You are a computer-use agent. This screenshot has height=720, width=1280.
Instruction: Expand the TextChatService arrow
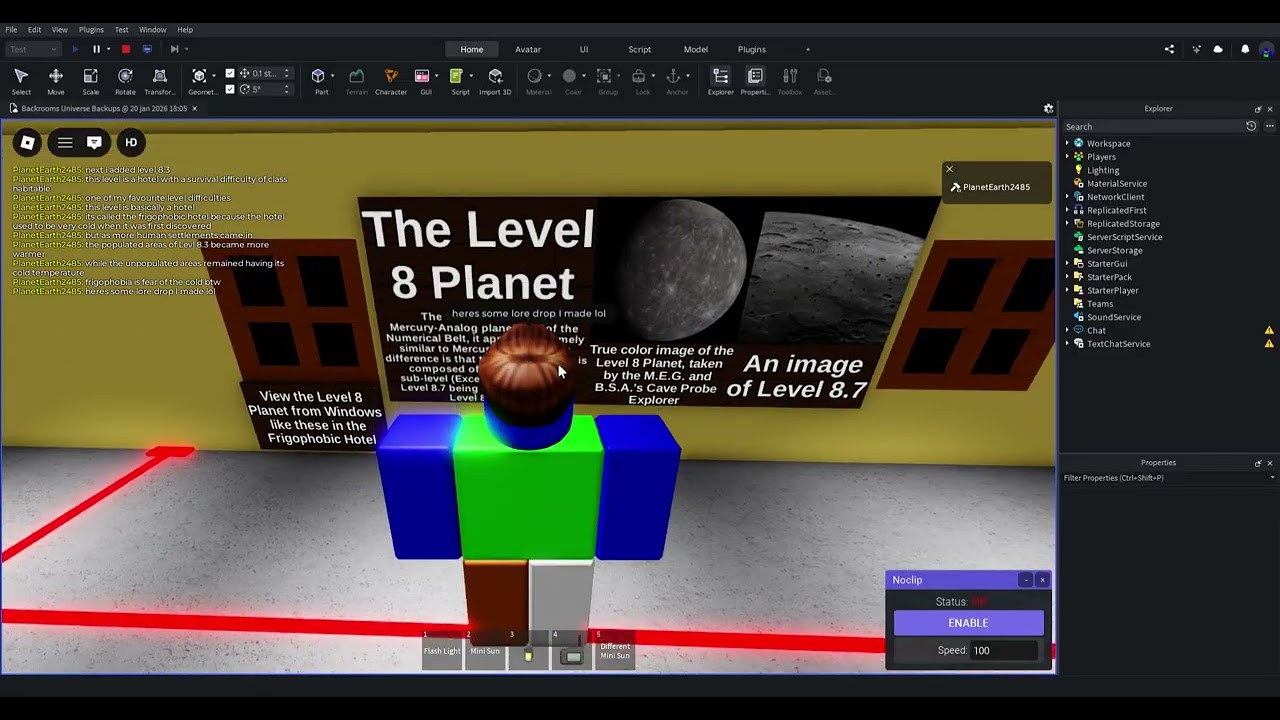pos(1067,344)
